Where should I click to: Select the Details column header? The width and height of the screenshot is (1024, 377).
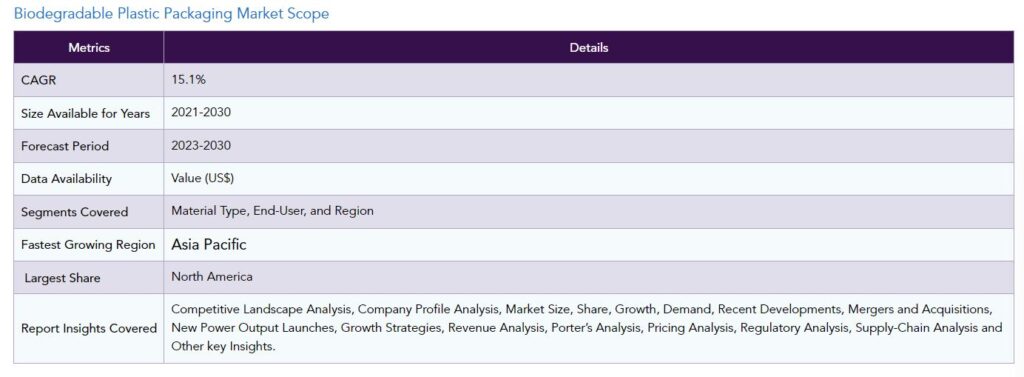coord(588,48)
